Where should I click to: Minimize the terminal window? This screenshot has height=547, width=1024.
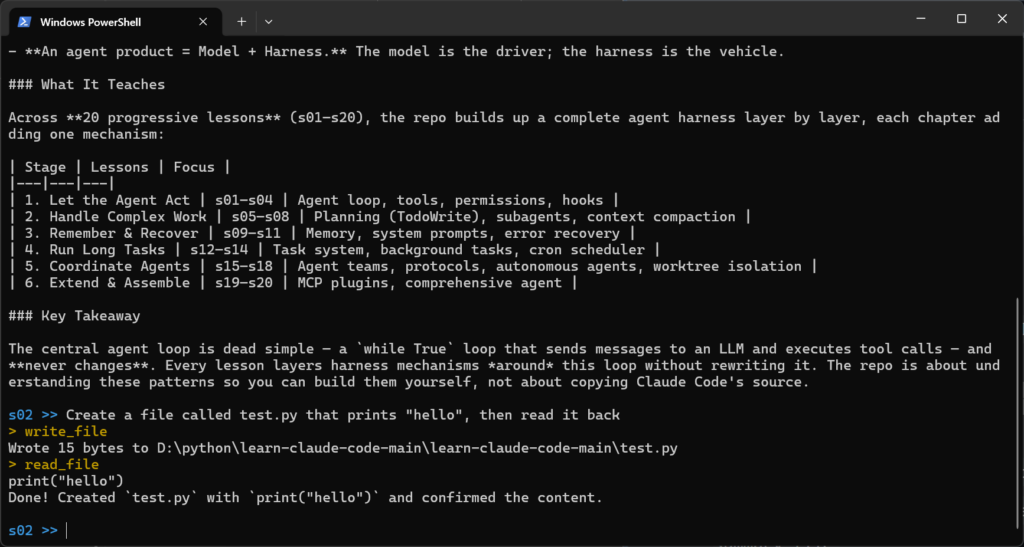[921, 20]
